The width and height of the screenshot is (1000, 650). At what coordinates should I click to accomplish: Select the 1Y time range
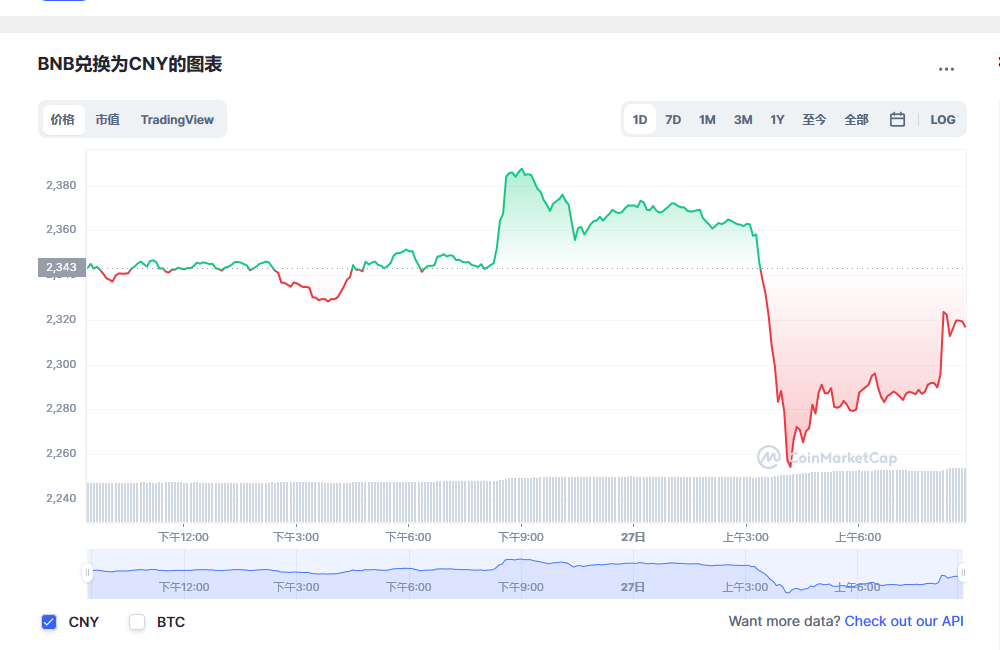[777, 119]
